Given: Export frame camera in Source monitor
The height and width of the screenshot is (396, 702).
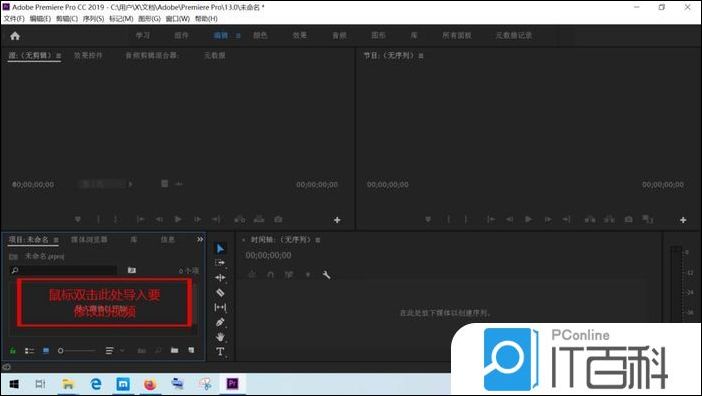Looking at the screenshot, I should 278,219.
